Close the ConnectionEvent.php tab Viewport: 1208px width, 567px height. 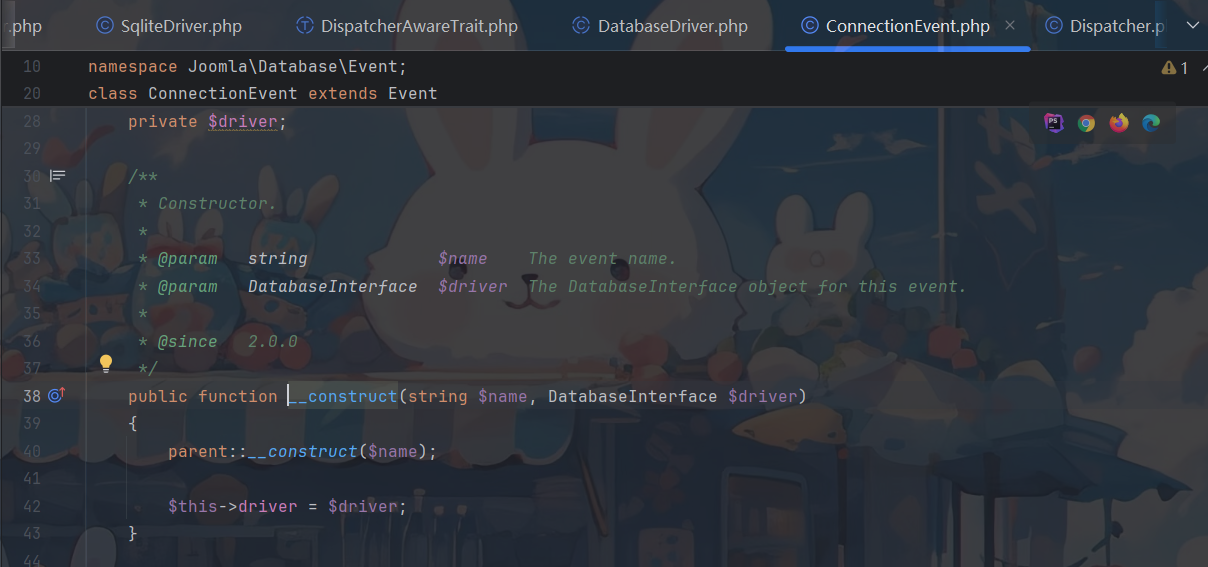click(1010, 26)
